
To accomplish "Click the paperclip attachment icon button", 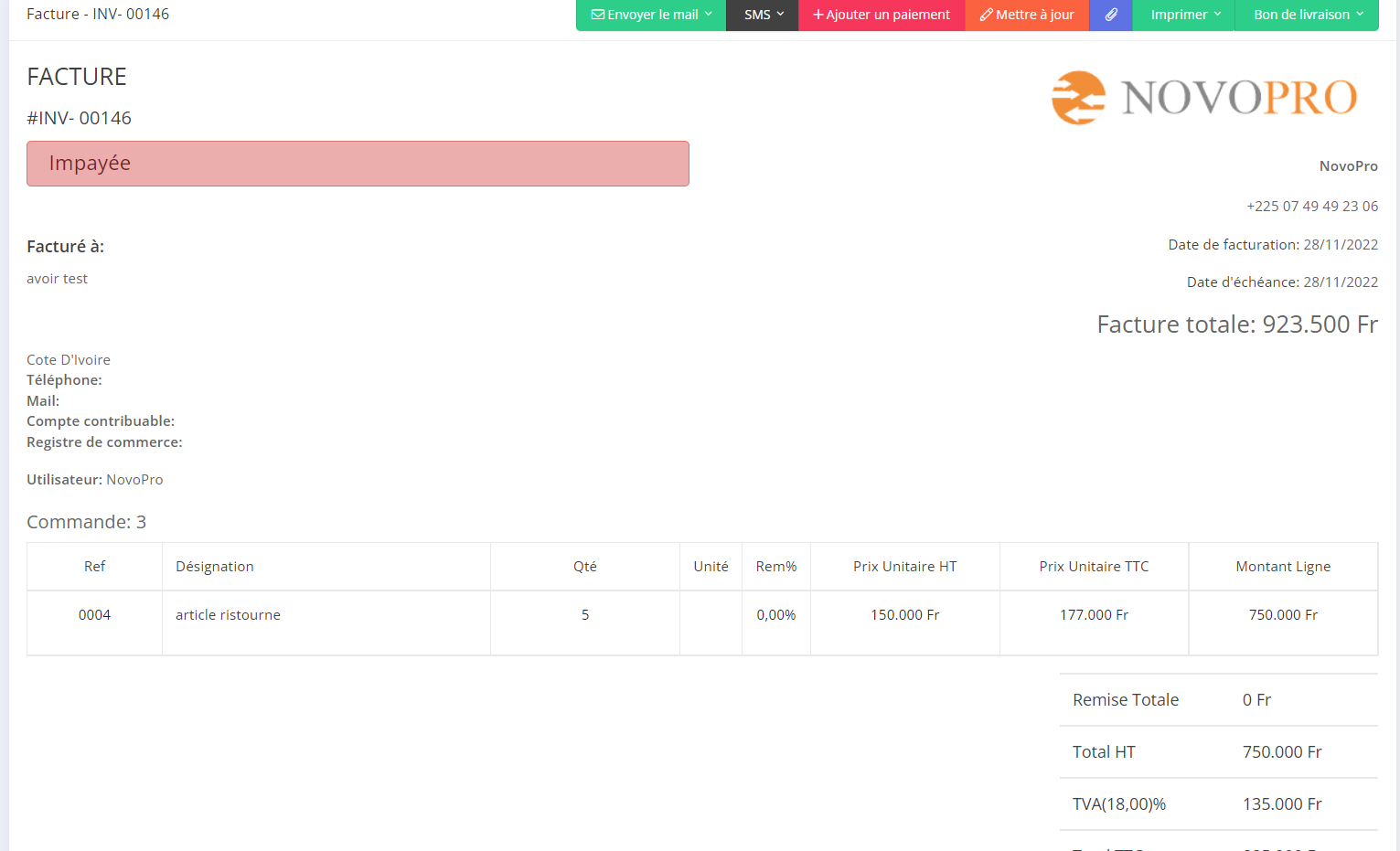I will coord(1111,15).
